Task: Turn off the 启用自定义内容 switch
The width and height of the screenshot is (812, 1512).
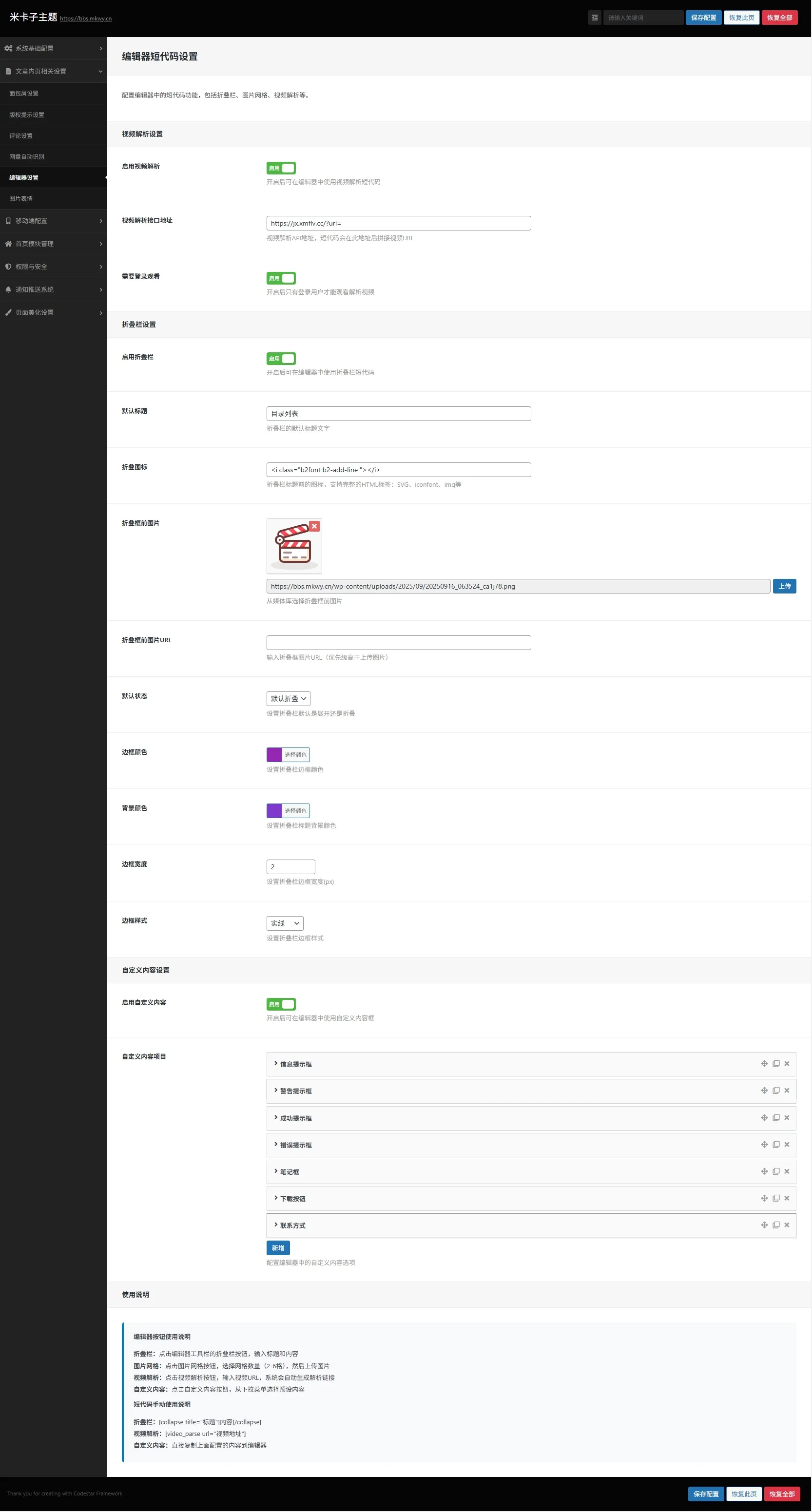Action: [281, 1004]
